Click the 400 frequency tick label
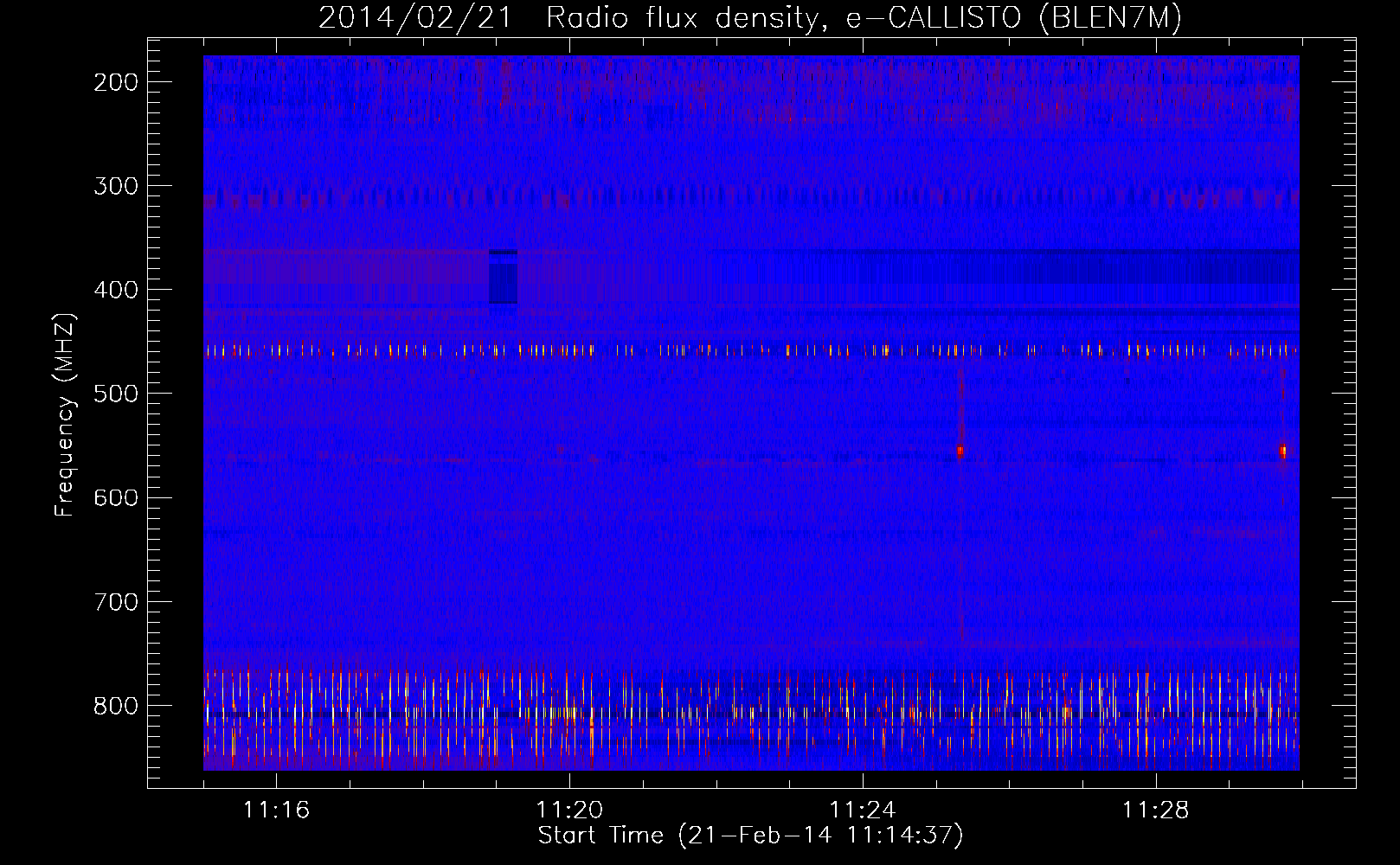Image resolution: width=1400 pixels, height=865 pixels. (116, 290)
